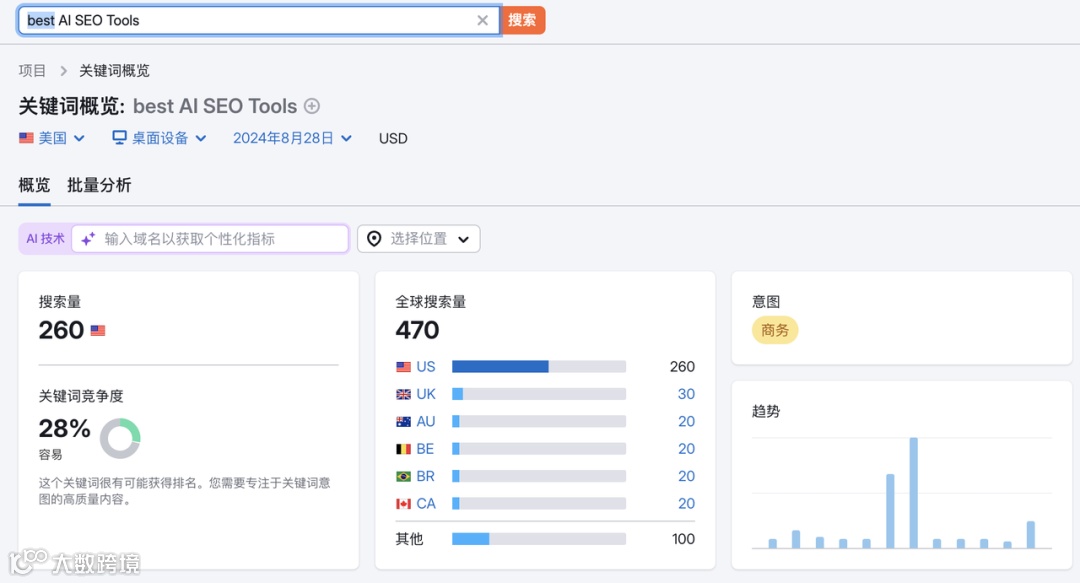Open the 美国 country dropdown
The width and height of the screenshot is (1080, 583).
tap(52, 138)
